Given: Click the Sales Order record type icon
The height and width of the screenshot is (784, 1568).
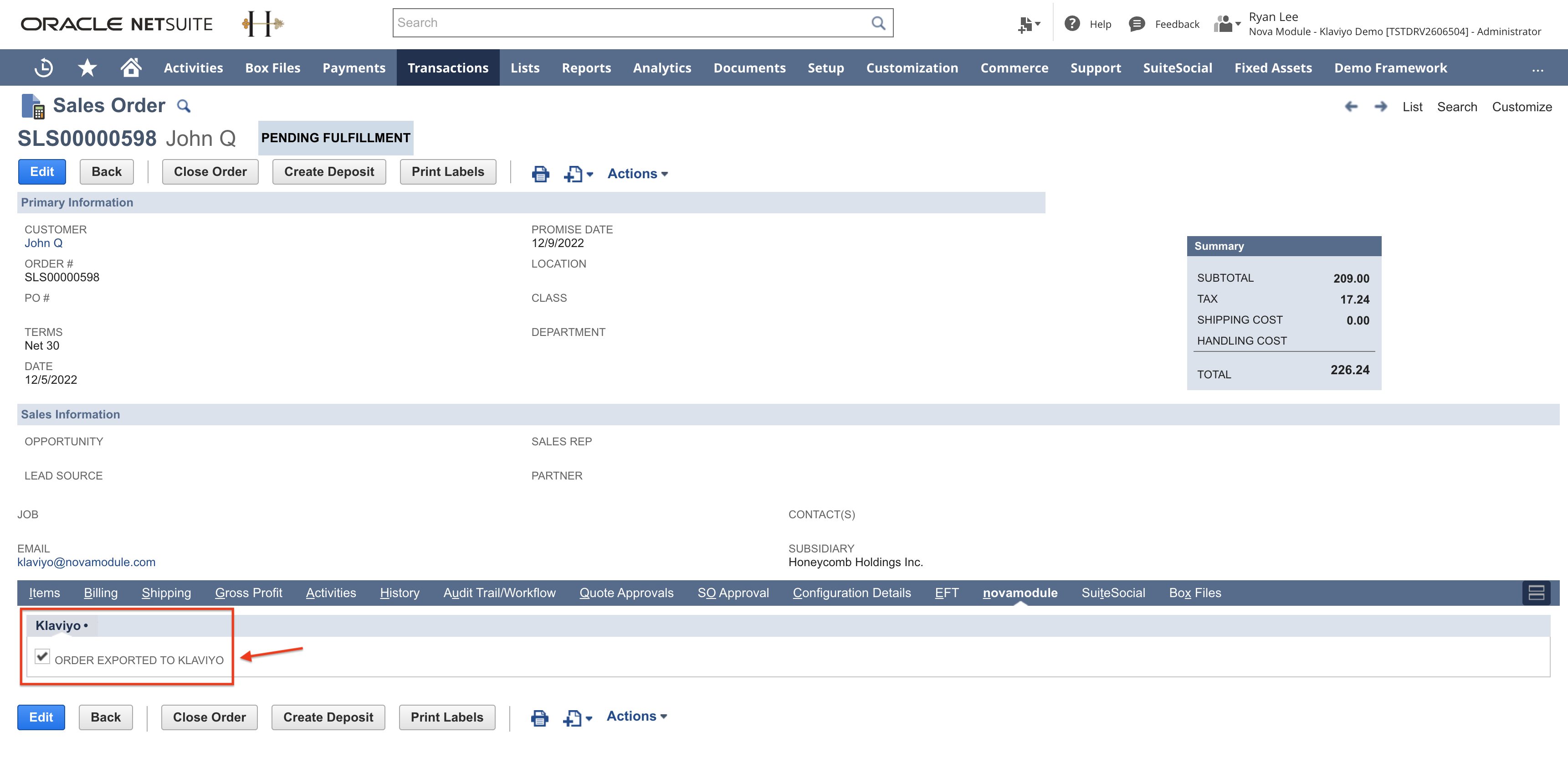Looking at the screenshot, I should click(33, 106).
